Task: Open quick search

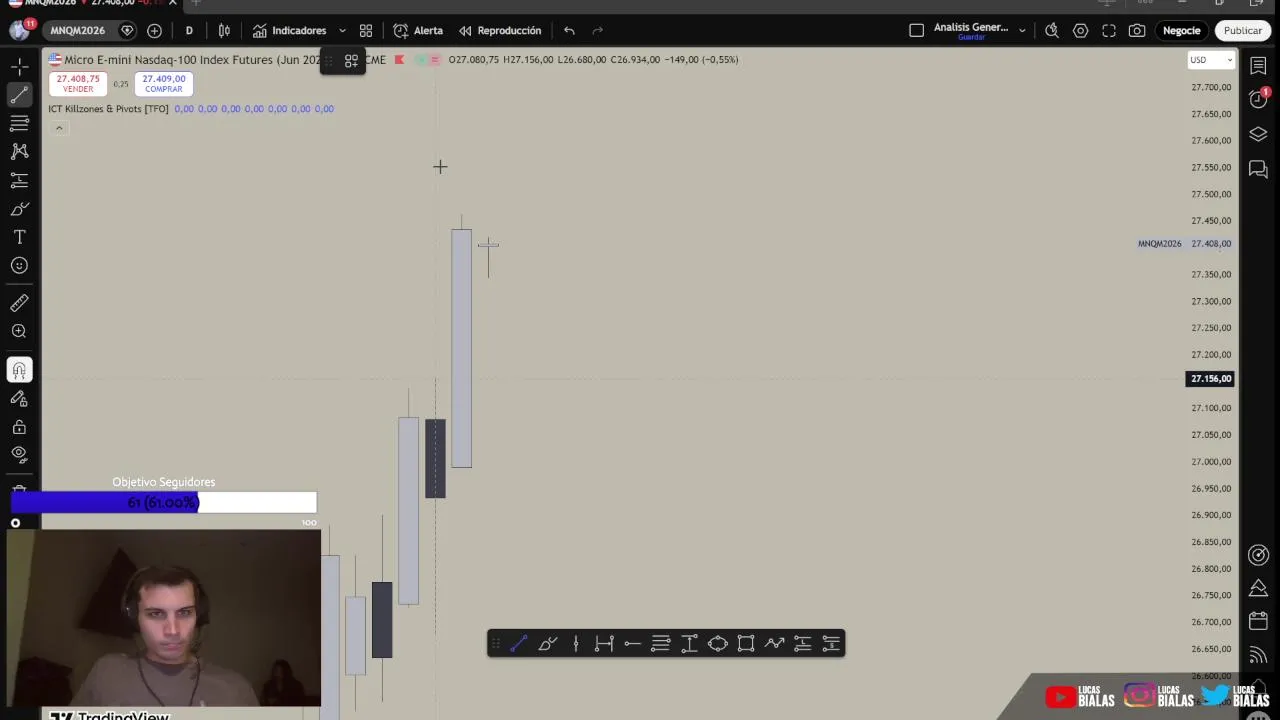Action: (x=1052, y=31)
